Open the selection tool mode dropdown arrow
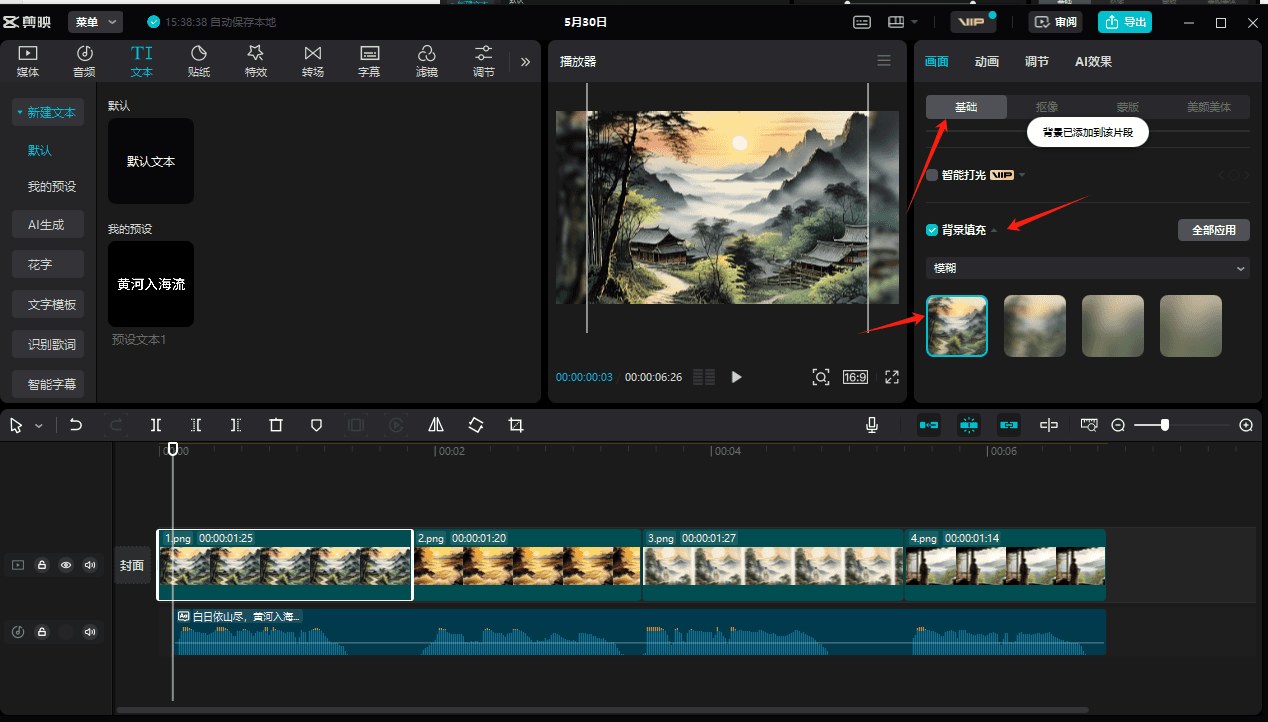 [39, 426]
